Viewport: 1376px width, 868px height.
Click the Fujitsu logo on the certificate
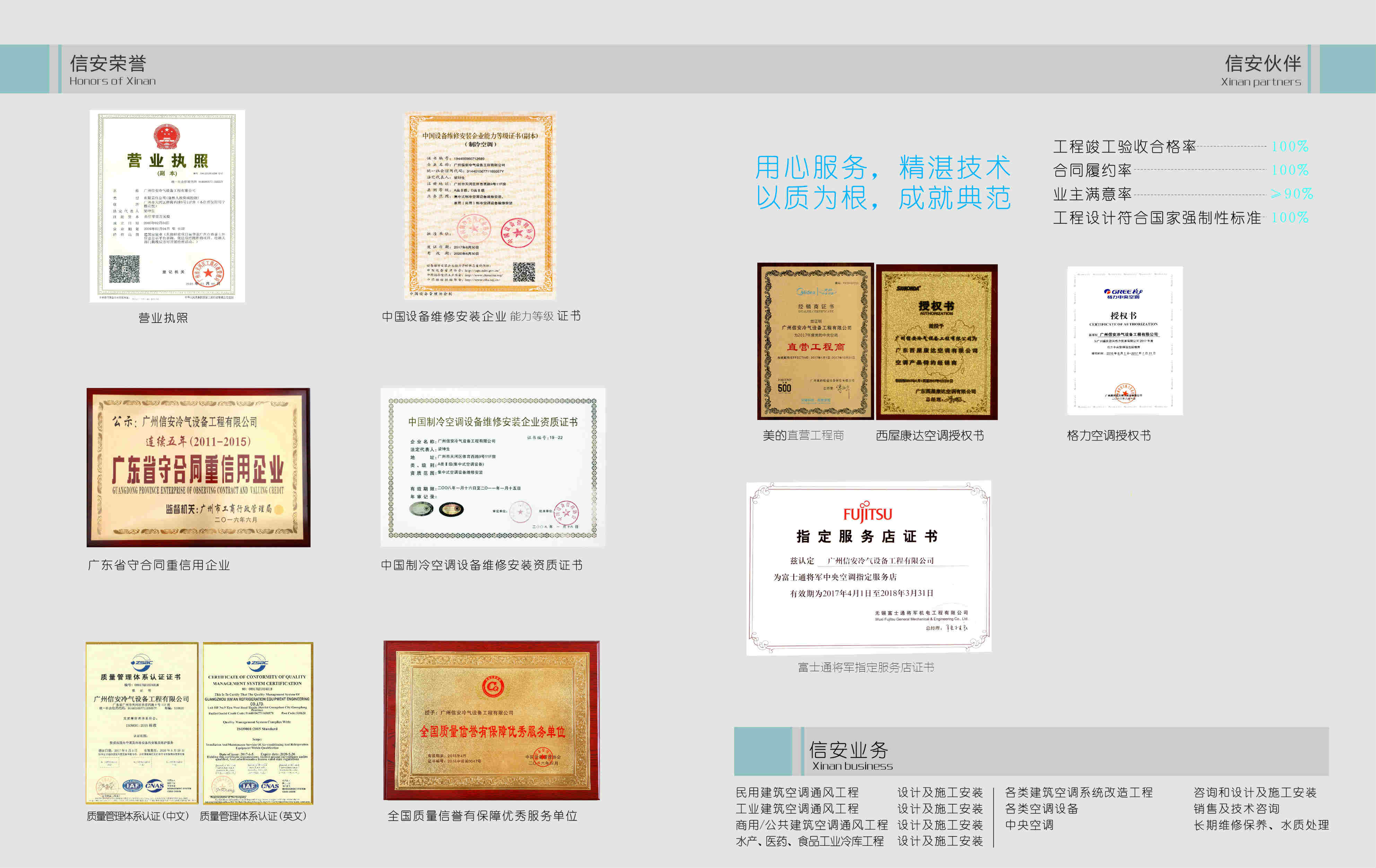(868, 513)
